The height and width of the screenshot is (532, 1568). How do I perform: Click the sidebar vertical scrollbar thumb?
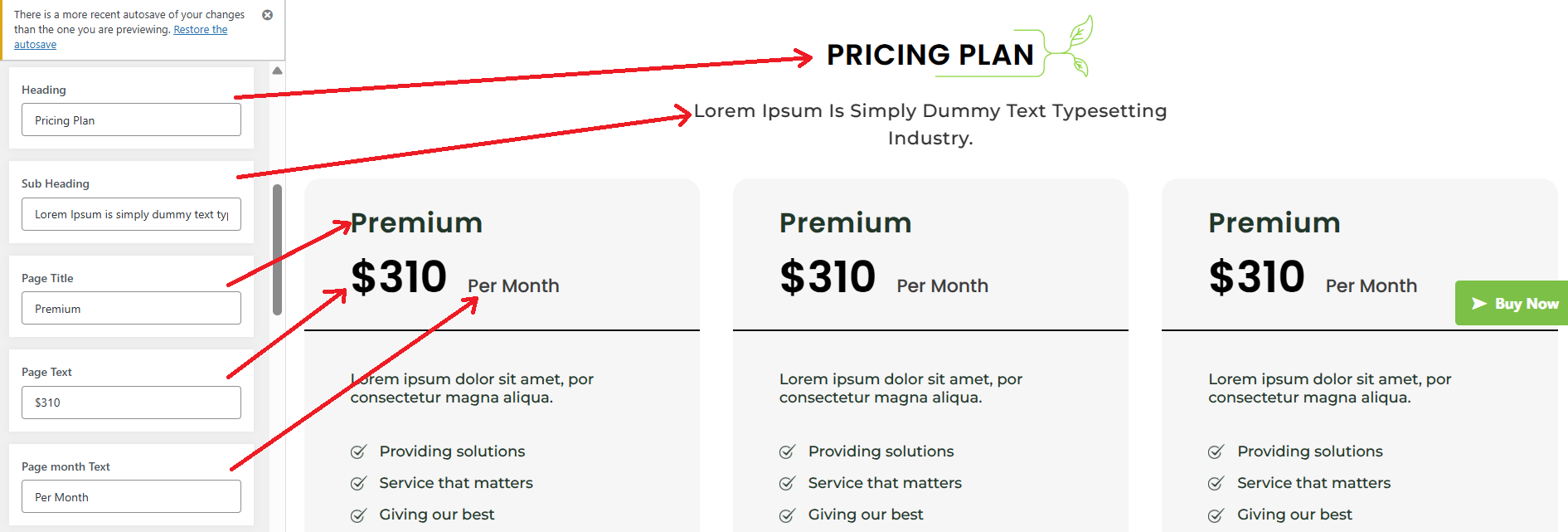277,249
